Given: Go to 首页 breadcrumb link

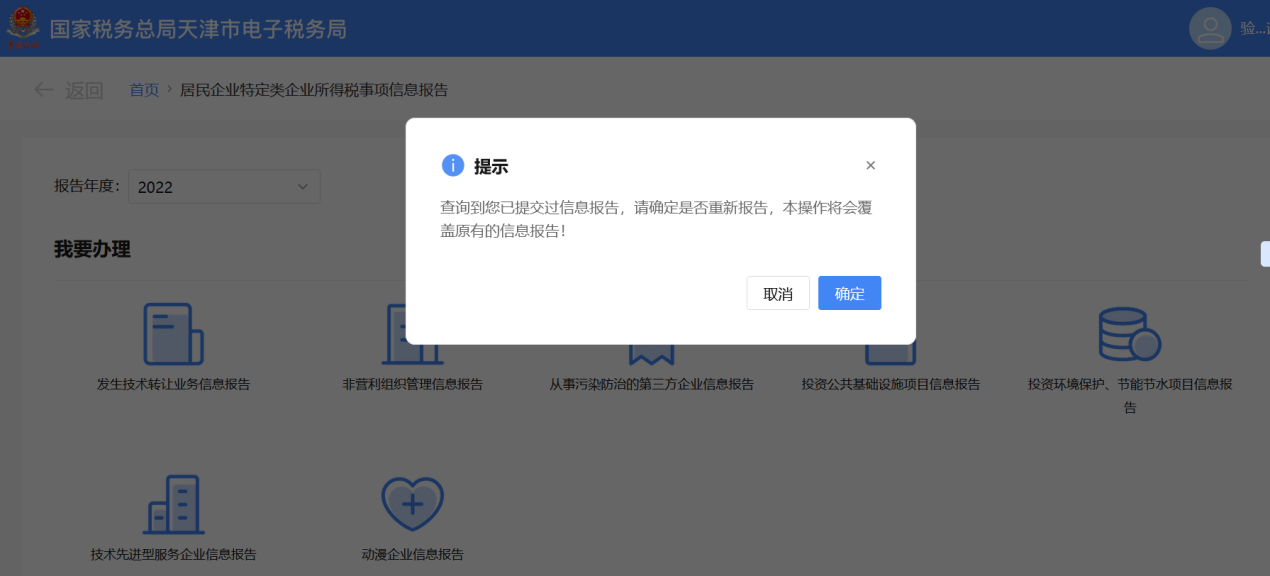Looking at the screenshot, I should tap(144, 90).
